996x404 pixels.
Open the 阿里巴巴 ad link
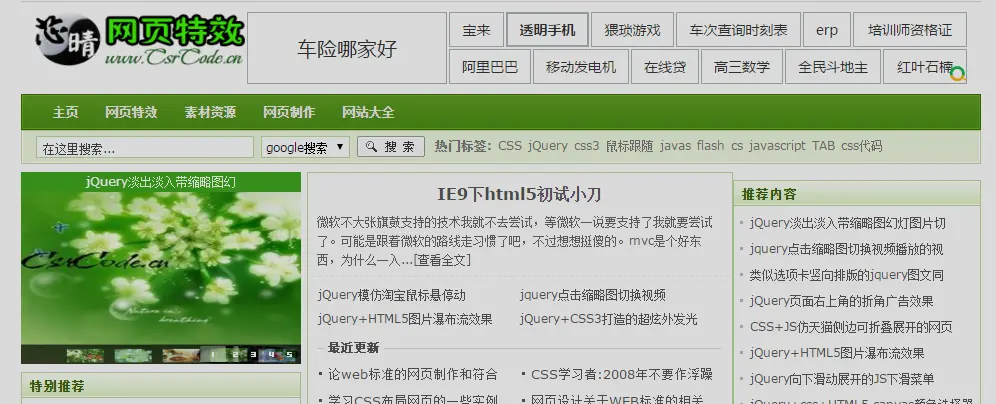pyautogui.click(x=490, y=67)
